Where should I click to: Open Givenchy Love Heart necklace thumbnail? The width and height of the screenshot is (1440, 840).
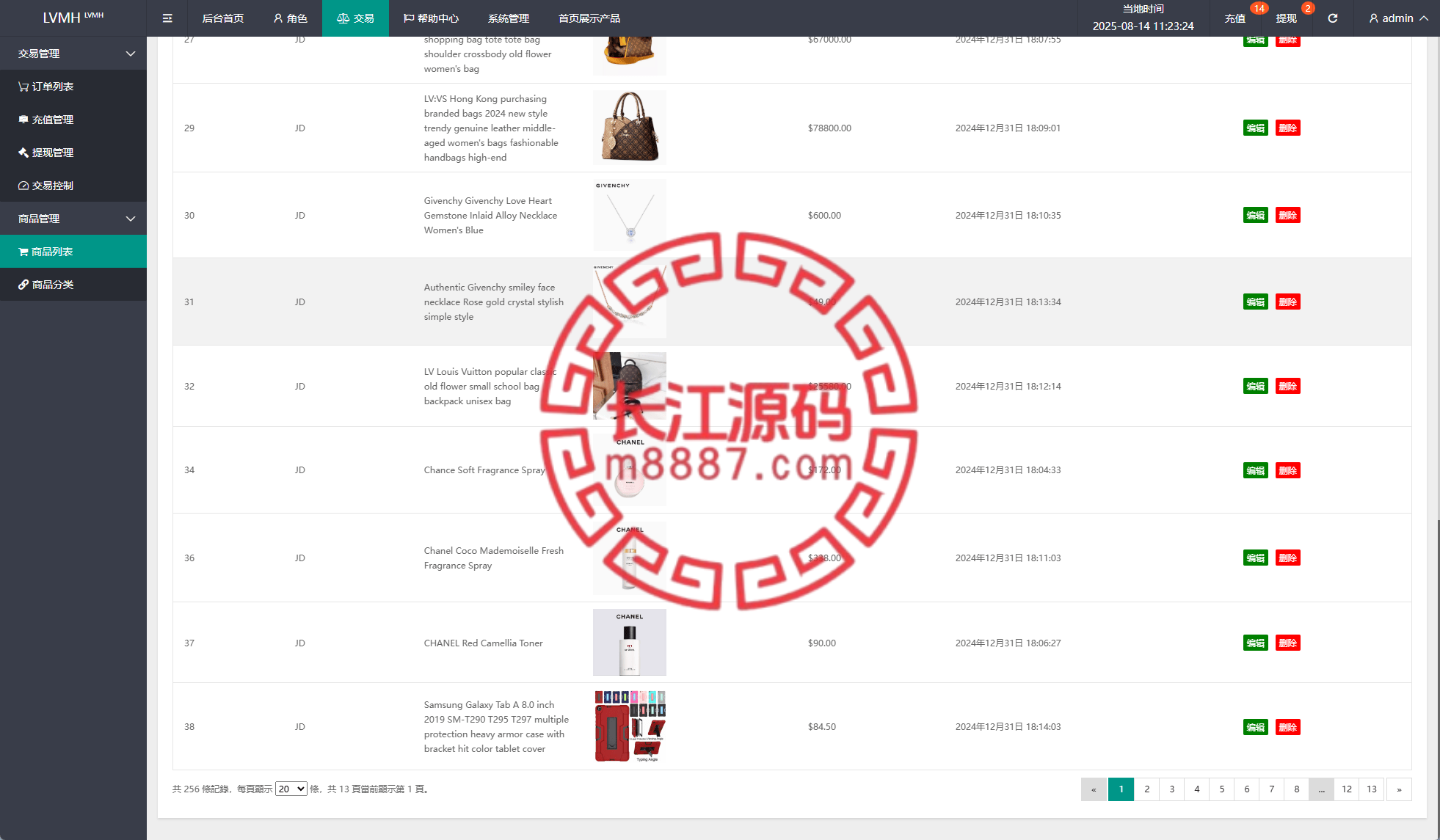[630, 215]
